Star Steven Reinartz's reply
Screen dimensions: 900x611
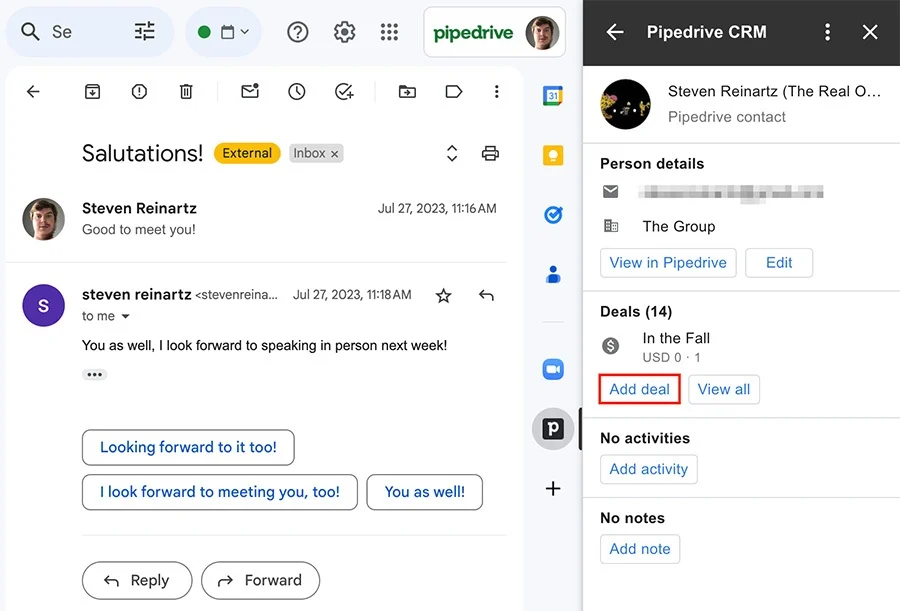(x=443, y=295)
